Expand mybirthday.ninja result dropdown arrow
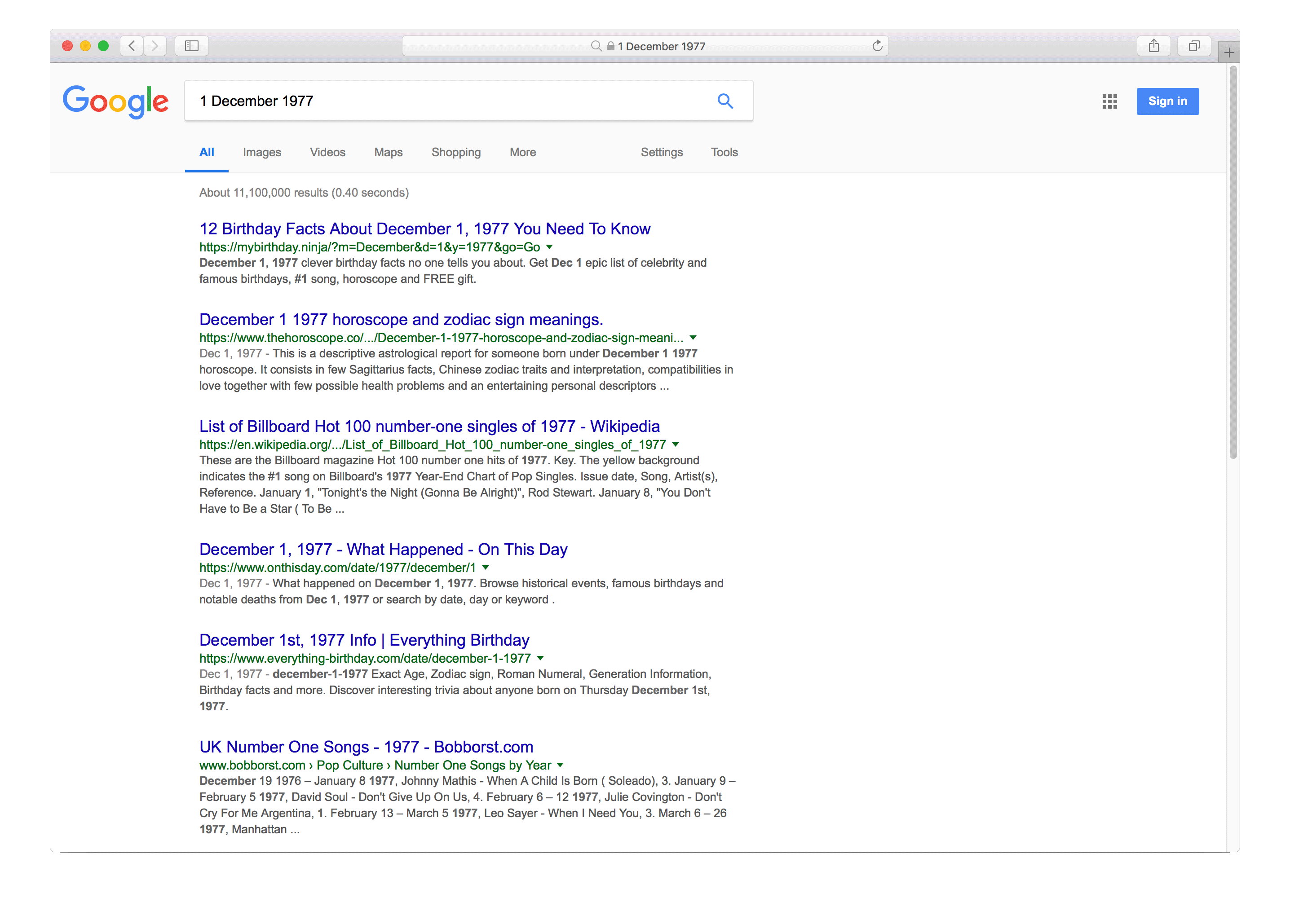Screen dimensions: 1290x924 pos(549,247)
